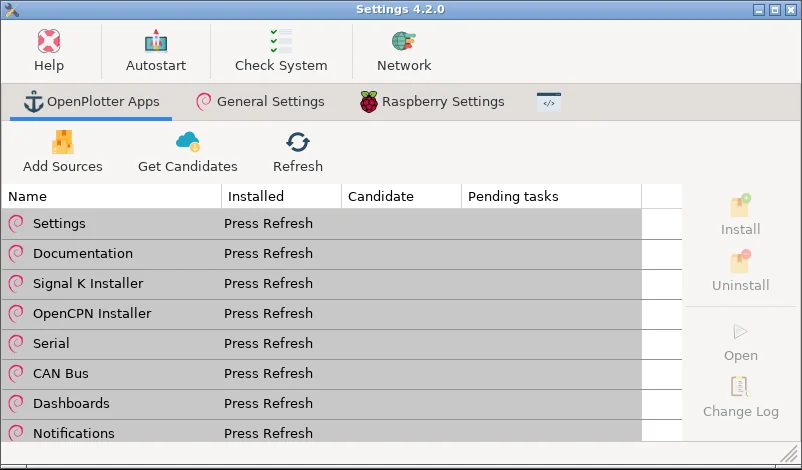Click the Autostart rocket icon

click(x=156, y=41)
